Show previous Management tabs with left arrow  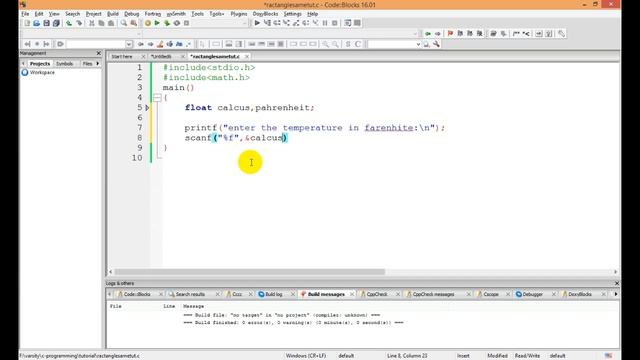[x=23, y=64]
